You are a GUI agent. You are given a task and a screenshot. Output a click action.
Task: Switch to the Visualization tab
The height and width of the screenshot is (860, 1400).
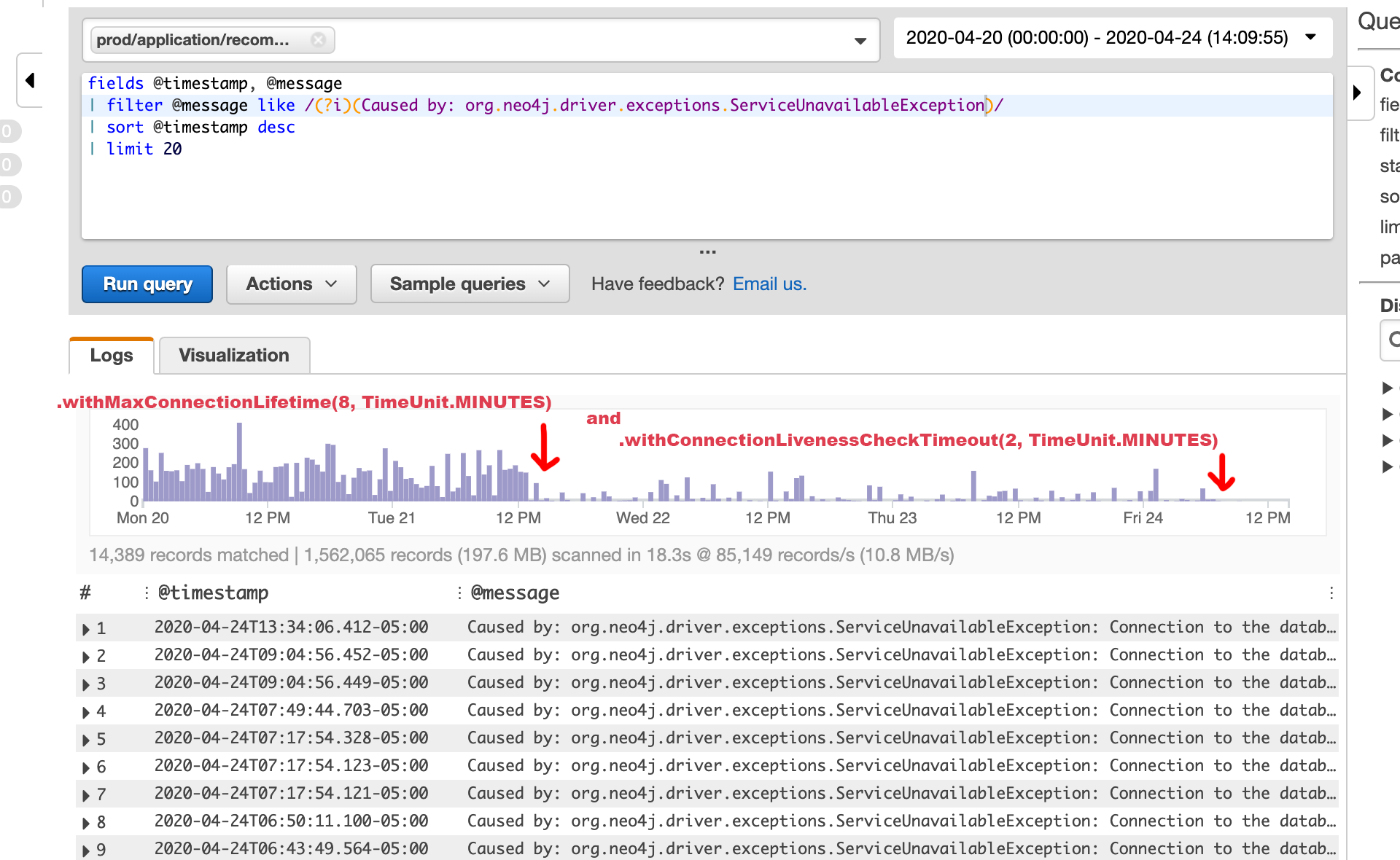pos(234,356)
